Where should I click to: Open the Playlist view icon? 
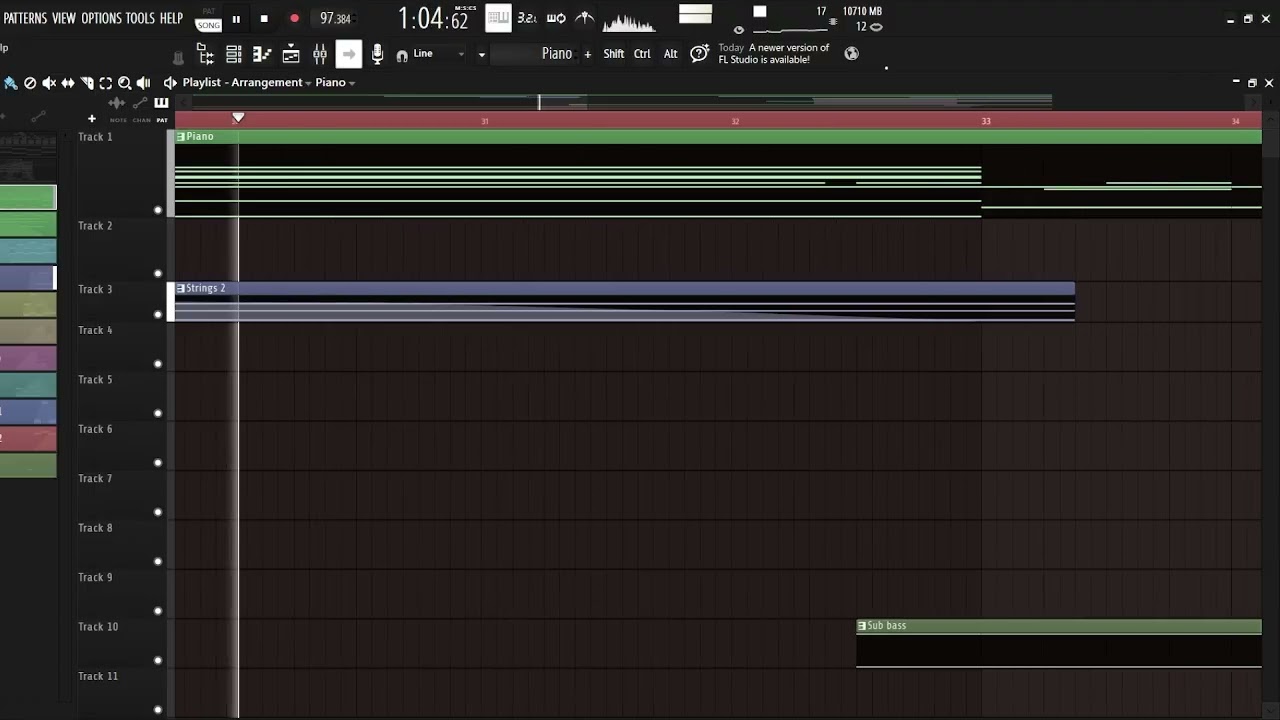tap(234, 54)
